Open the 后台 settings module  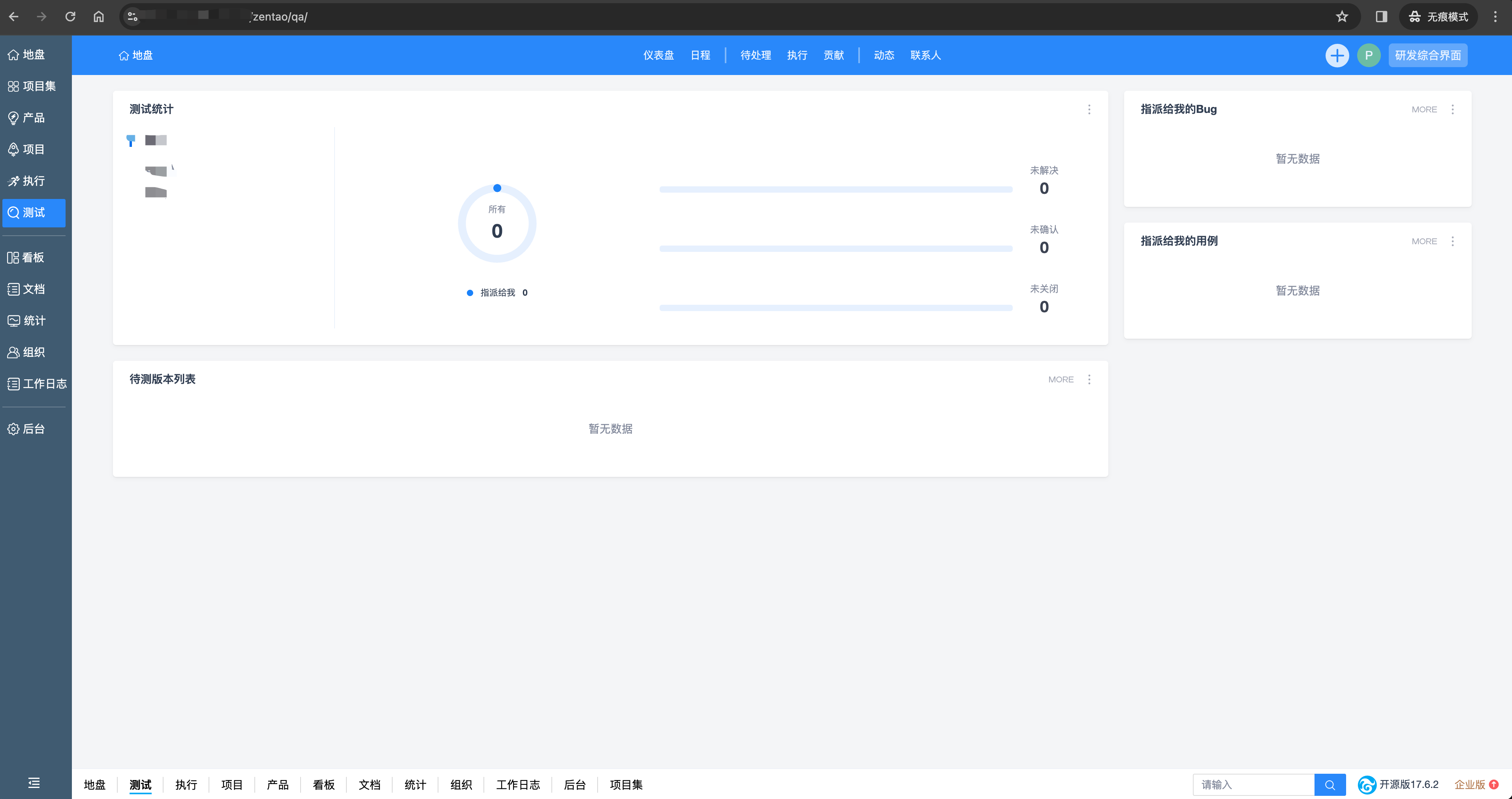tap(26, 429)
